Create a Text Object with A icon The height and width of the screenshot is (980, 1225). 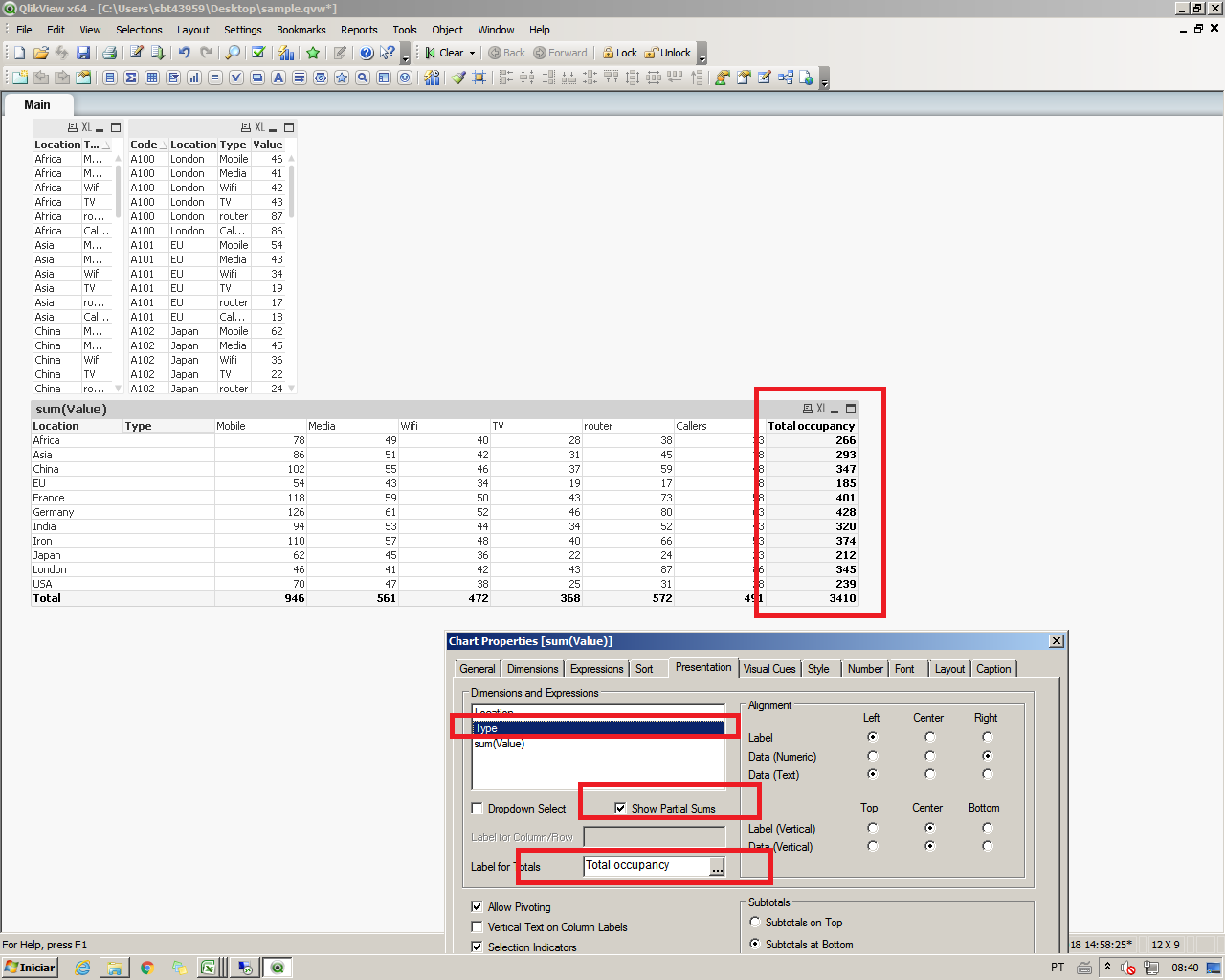[278, 78]
